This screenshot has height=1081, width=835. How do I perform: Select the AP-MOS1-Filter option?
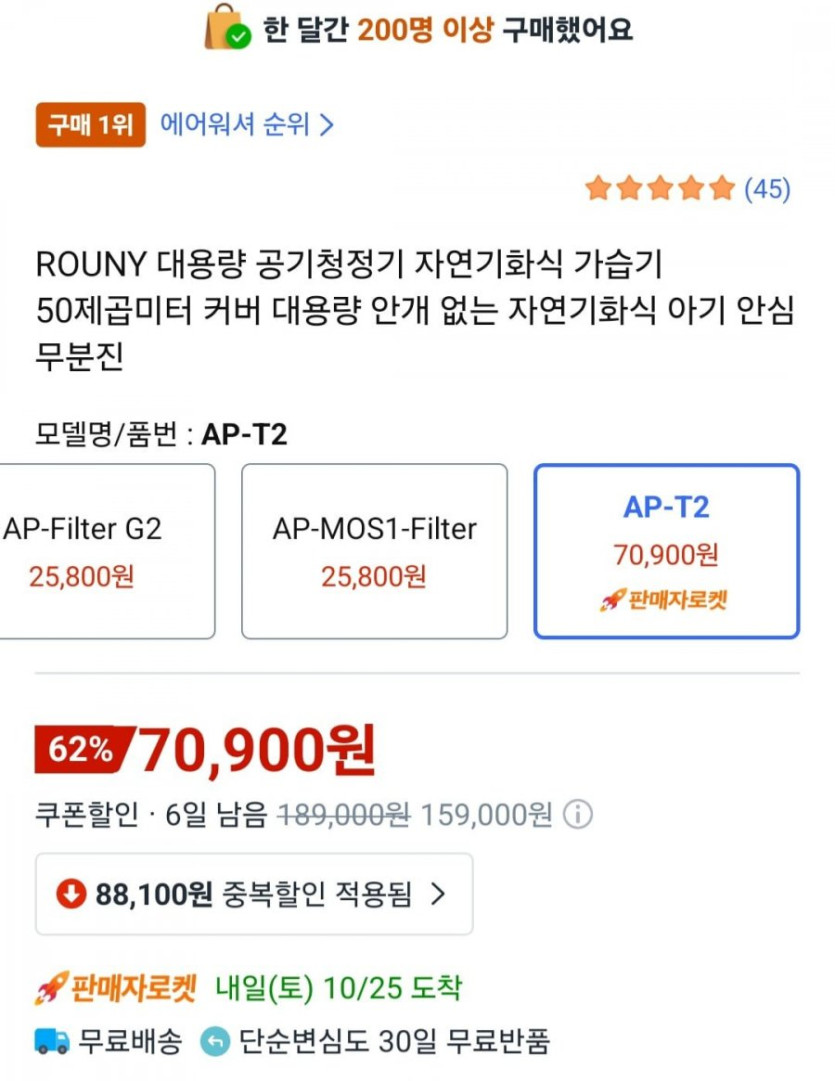(374, 551)
